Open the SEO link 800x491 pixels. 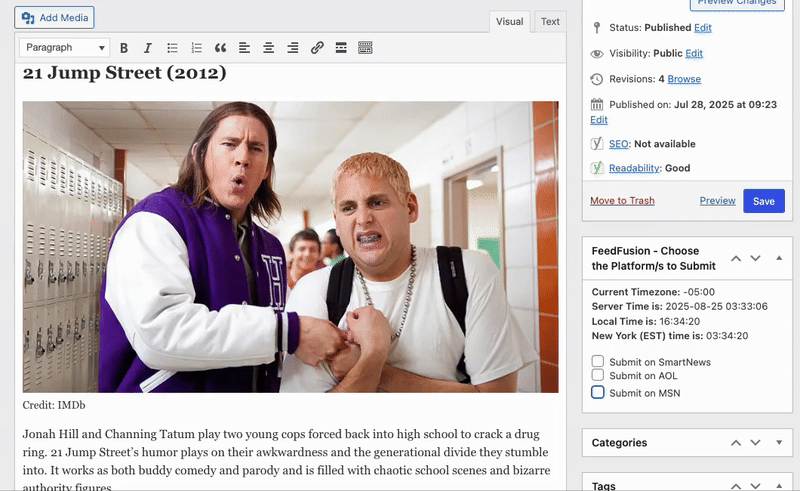pyautogui.click(x=618, y=144)
